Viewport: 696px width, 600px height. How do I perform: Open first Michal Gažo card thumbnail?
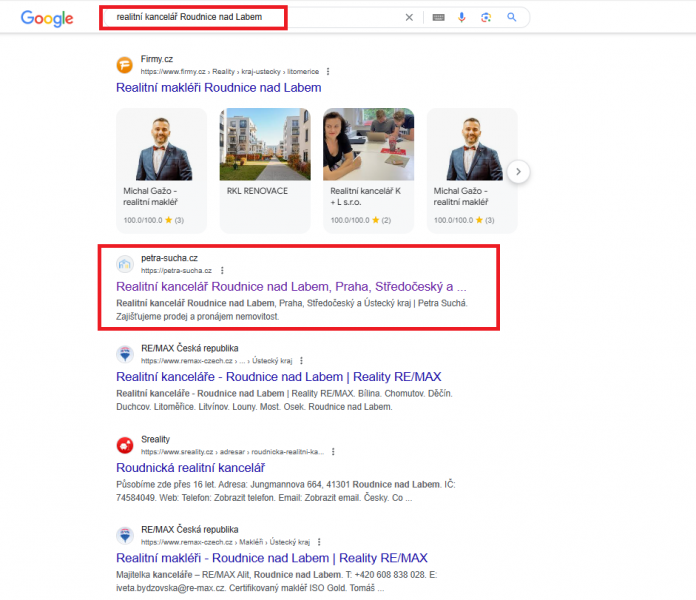point(162,145)
